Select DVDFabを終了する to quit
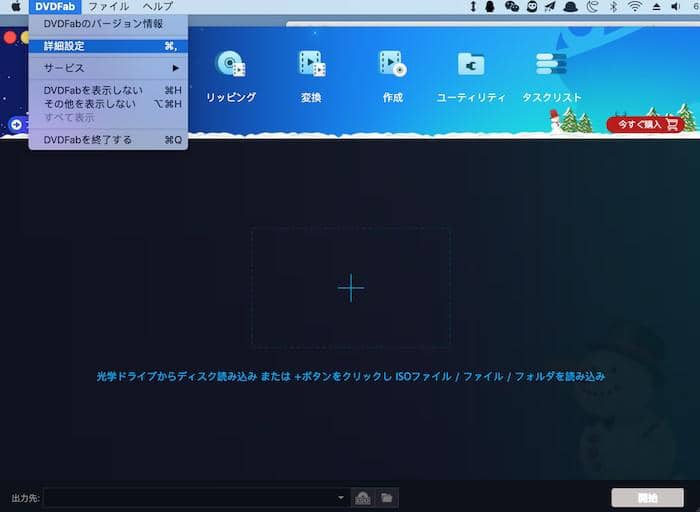The image size is (700, 512). click(108, 140)
